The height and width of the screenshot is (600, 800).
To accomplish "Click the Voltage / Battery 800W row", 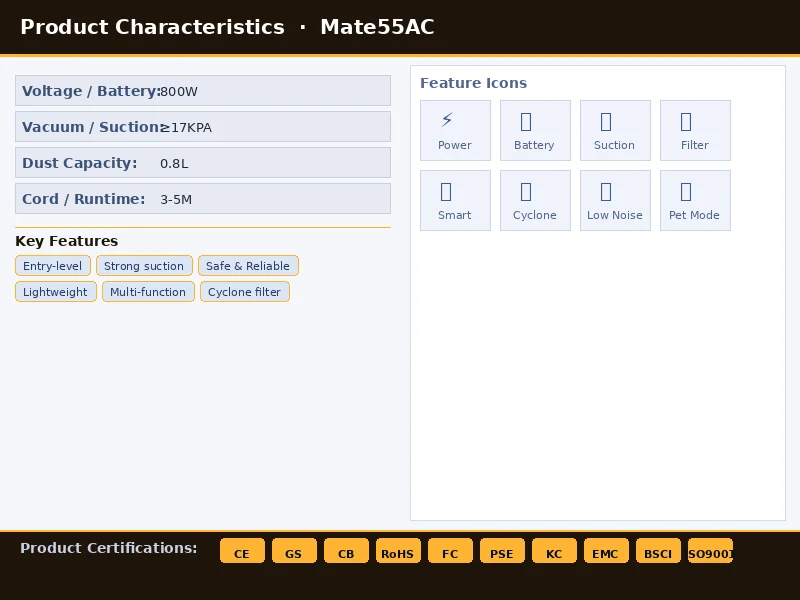I will [x=203, y=91].
